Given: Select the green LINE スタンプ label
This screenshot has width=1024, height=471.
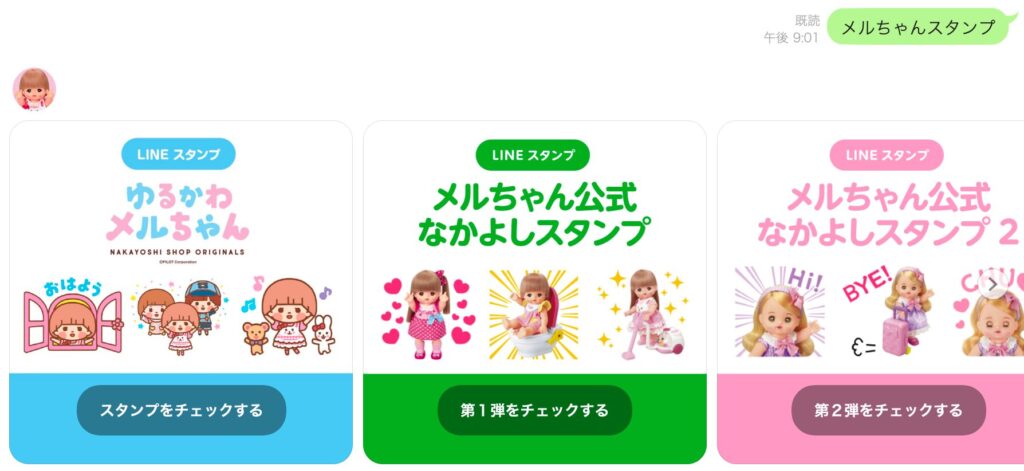Looking at the screenshot, I should click(x=532, y=155).
